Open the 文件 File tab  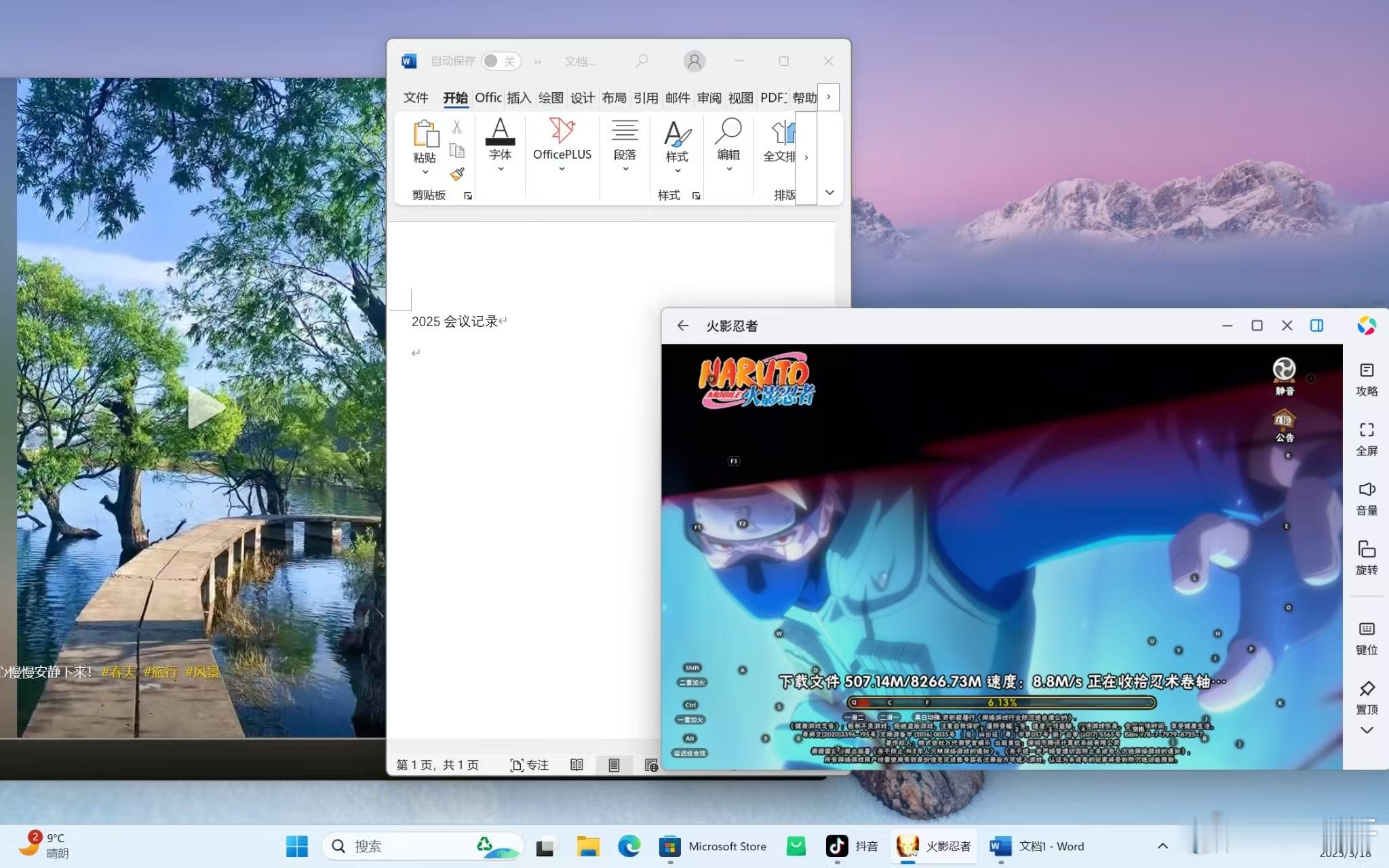(x=416, y=98)
